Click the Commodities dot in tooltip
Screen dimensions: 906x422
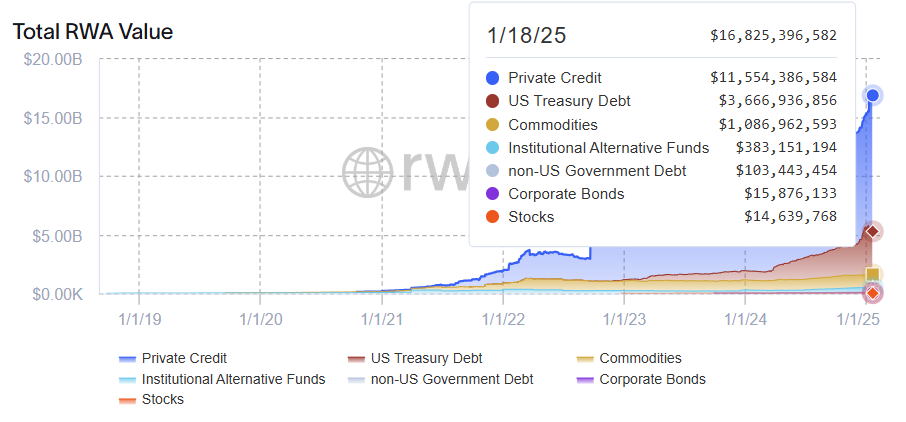492,125
